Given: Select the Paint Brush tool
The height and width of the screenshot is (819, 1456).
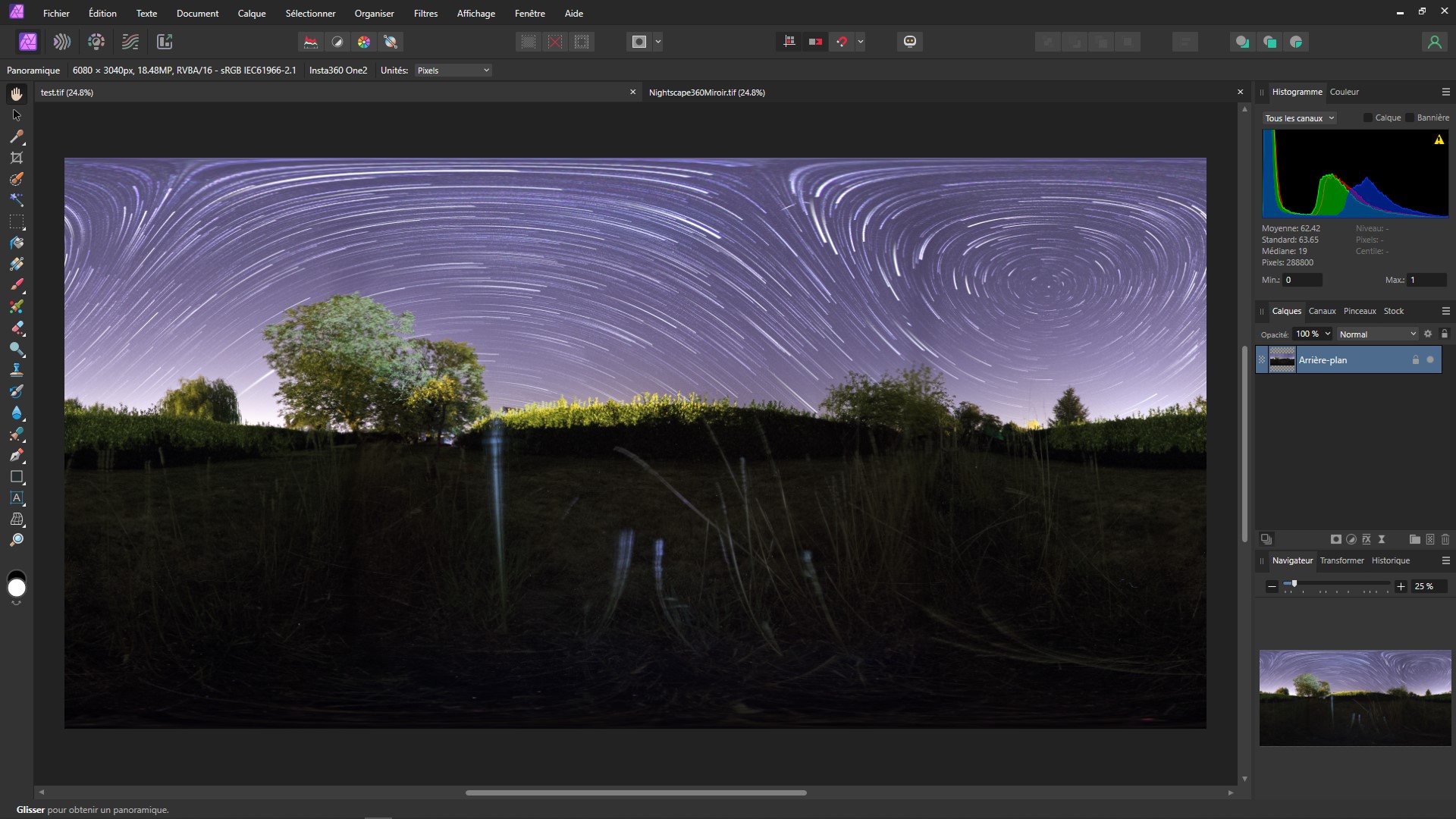Looking at the screenshot, I should click(17, 285).
